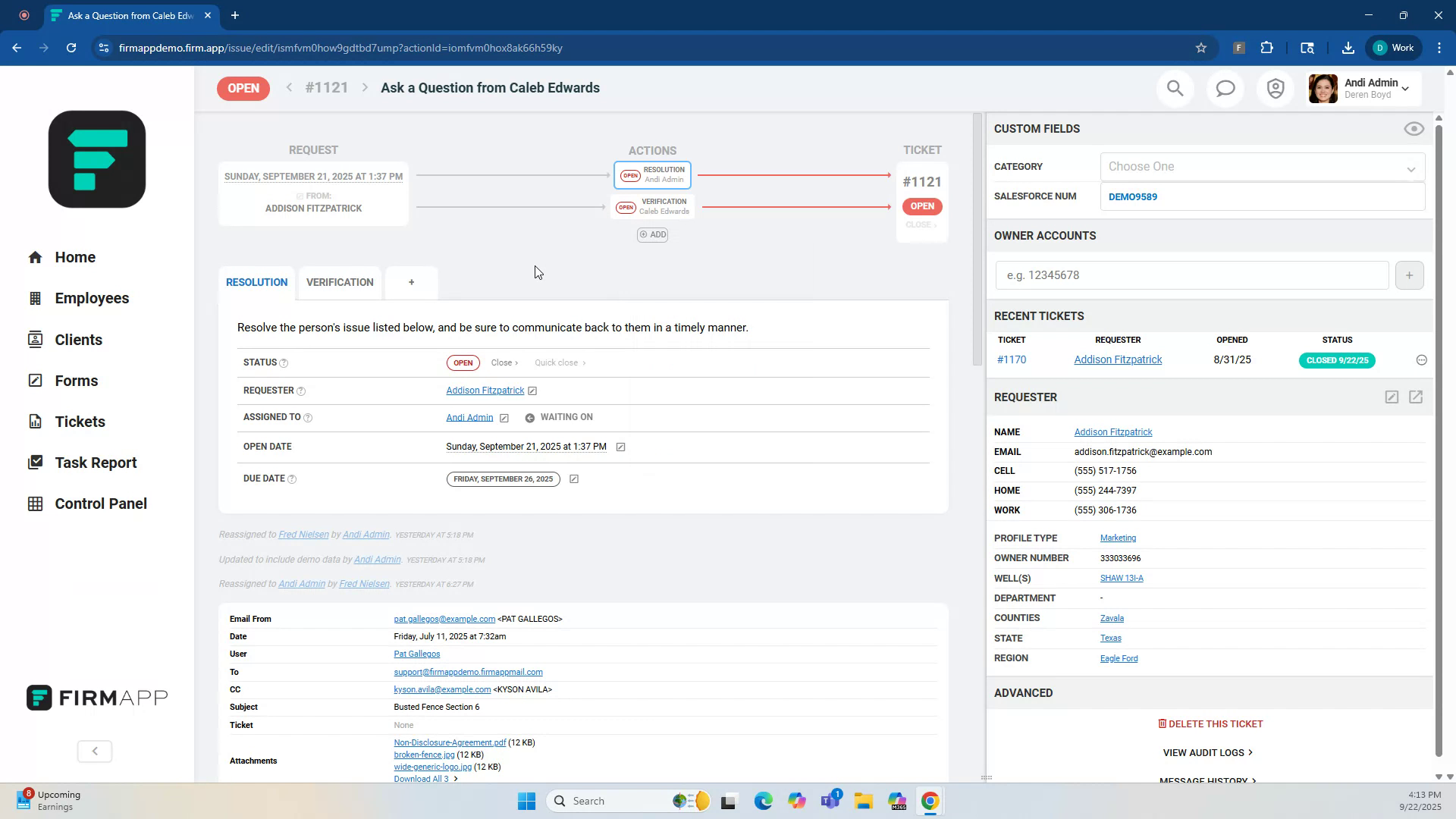This screenshot has width=1456, height=819.
Task: Click the shield account icon in the header
Action: point(1275,88)
